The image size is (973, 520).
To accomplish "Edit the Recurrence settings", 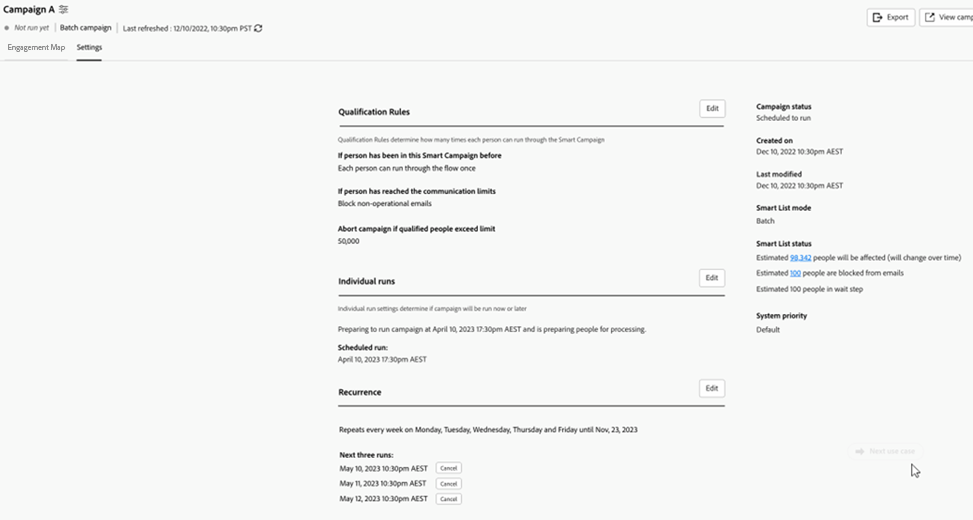I will click(712, 388).
